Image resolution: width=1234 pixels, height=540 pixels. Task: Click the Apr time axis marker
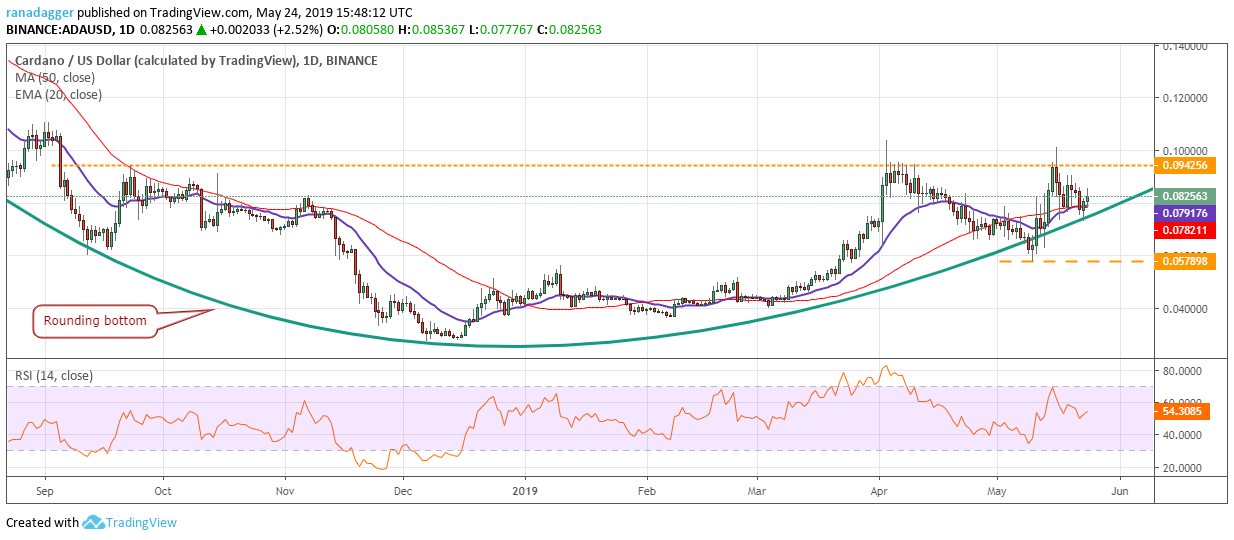click(880, 492)
